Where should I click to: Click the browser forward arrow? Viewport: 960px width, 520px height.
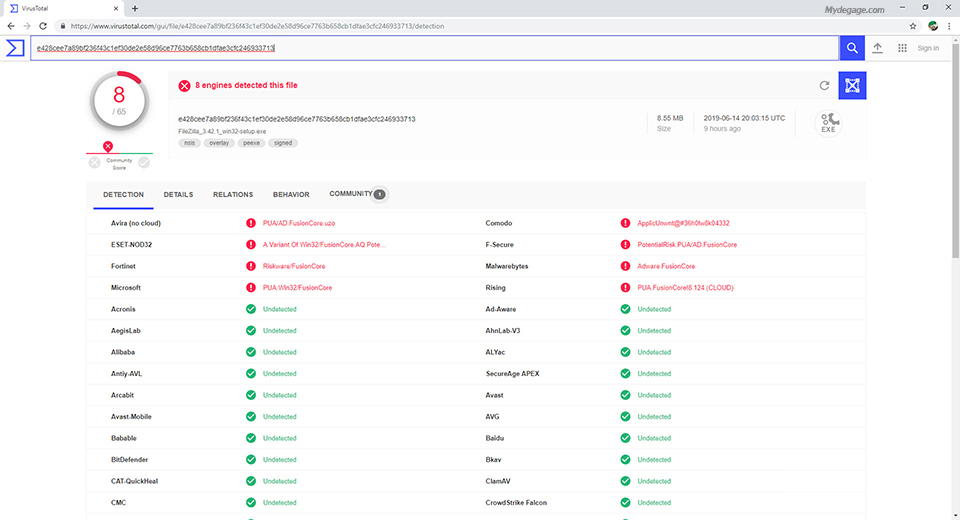click(26, 26)
